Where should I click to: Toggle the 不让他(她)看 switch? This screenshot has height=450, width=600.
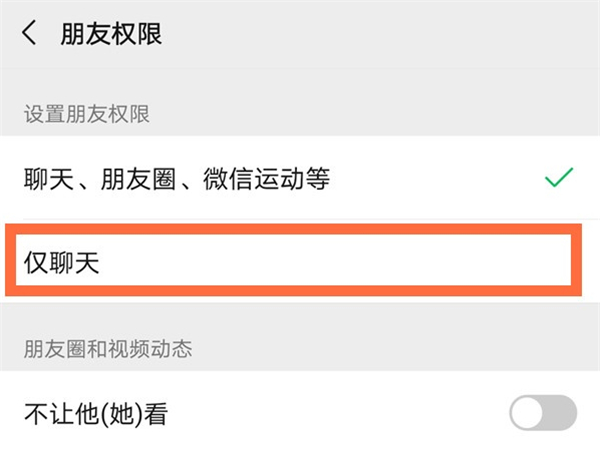point(543,412)
